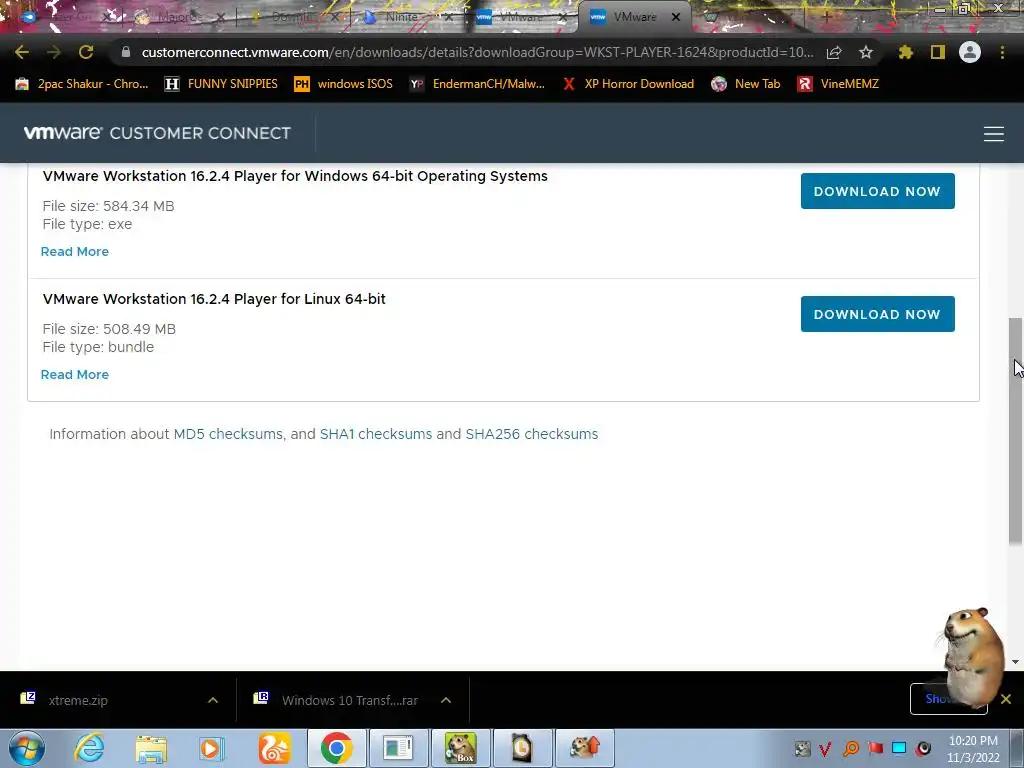
Task: Expand options chevron for Windows 10 Transf....rar
Action: pos(446,700)
